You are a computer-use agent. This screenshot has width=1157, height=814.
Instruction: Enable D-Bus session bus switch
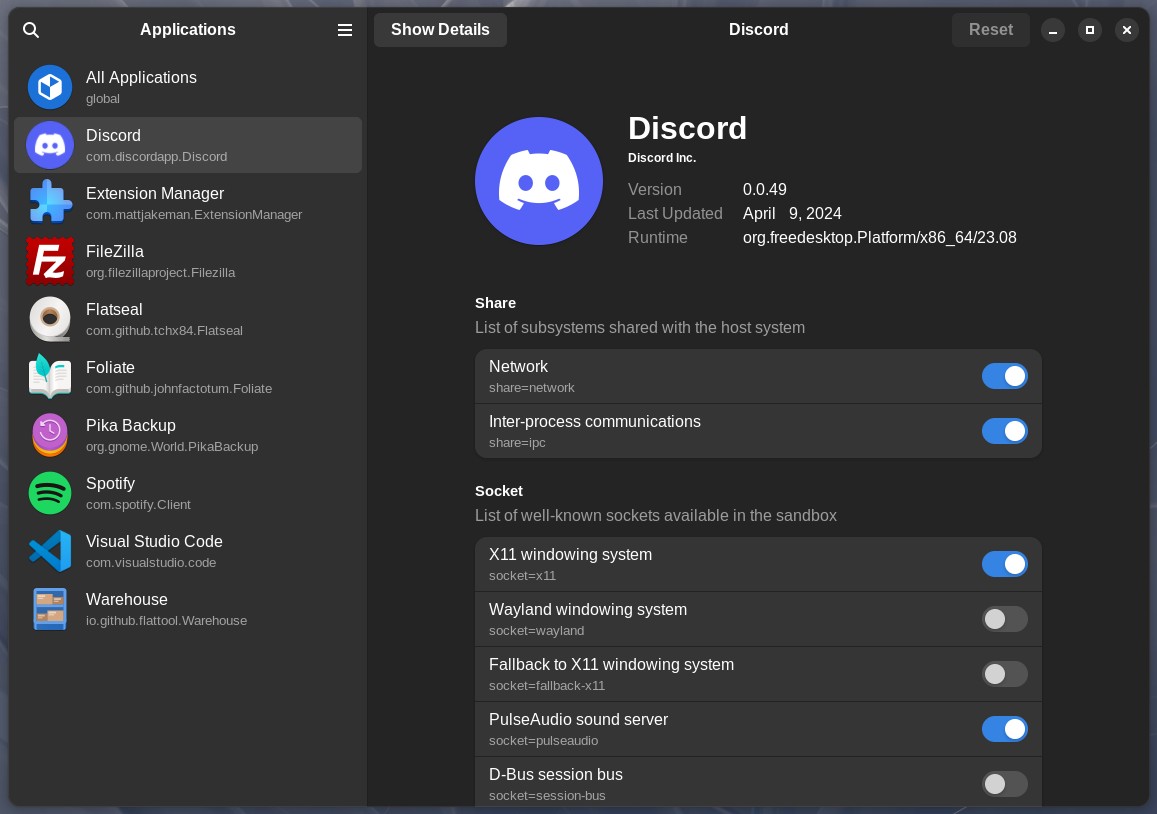point(1004,784)
